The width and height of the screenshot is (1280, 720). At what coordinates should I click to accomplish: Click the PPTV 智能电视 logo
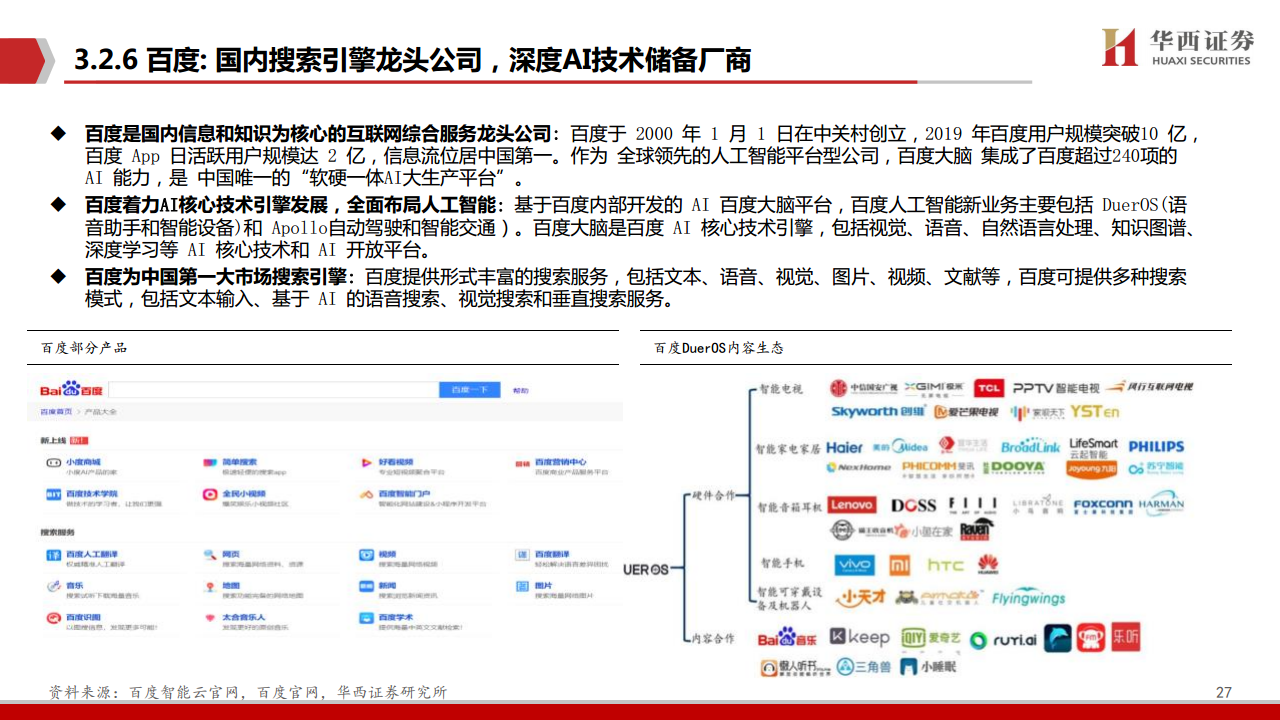click(x=1055, y=387)
